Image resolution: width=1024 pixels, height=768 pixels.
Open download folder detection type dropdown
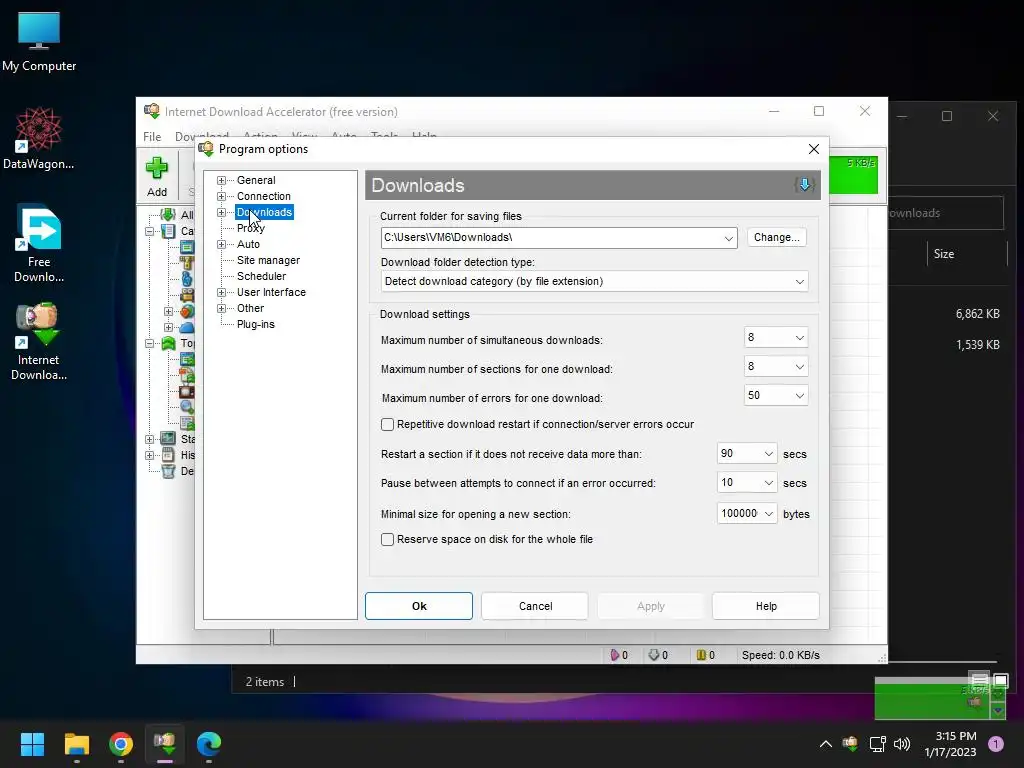click(x=799, y=281)
